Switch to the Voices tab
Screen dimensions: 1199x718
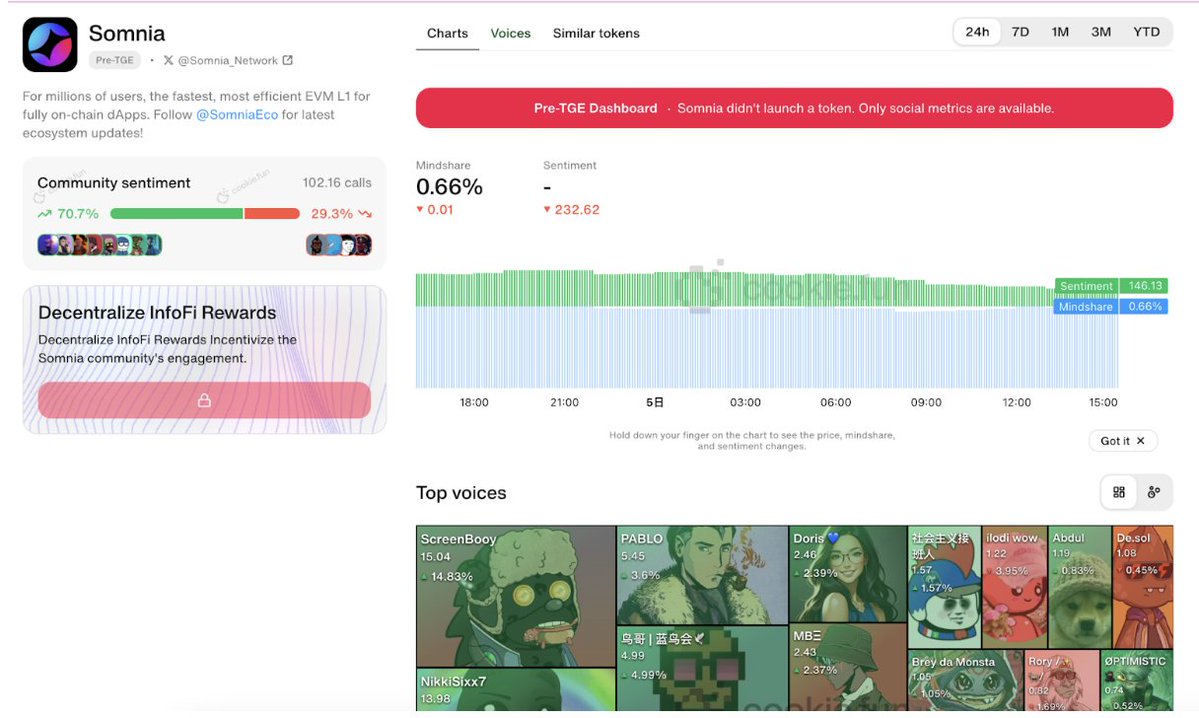coord(510,34)
